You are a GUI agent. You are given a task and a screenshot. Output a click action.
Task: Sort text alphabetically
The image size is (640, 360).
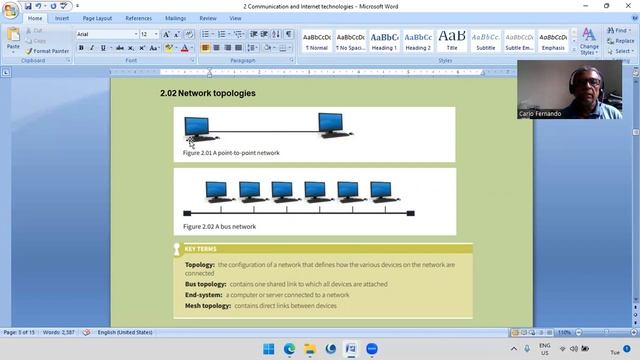pyautogui.click(x=276, y=34)
